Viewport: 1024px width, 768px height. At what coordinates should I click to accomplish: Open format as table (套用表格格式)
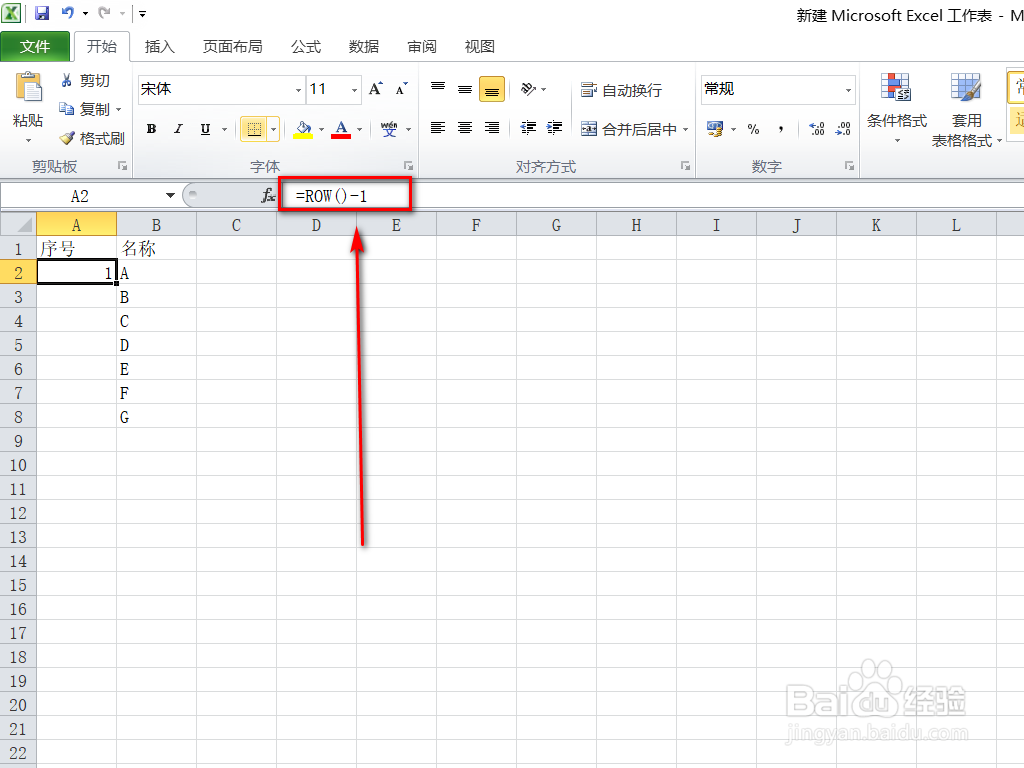(x=966, y=110)
